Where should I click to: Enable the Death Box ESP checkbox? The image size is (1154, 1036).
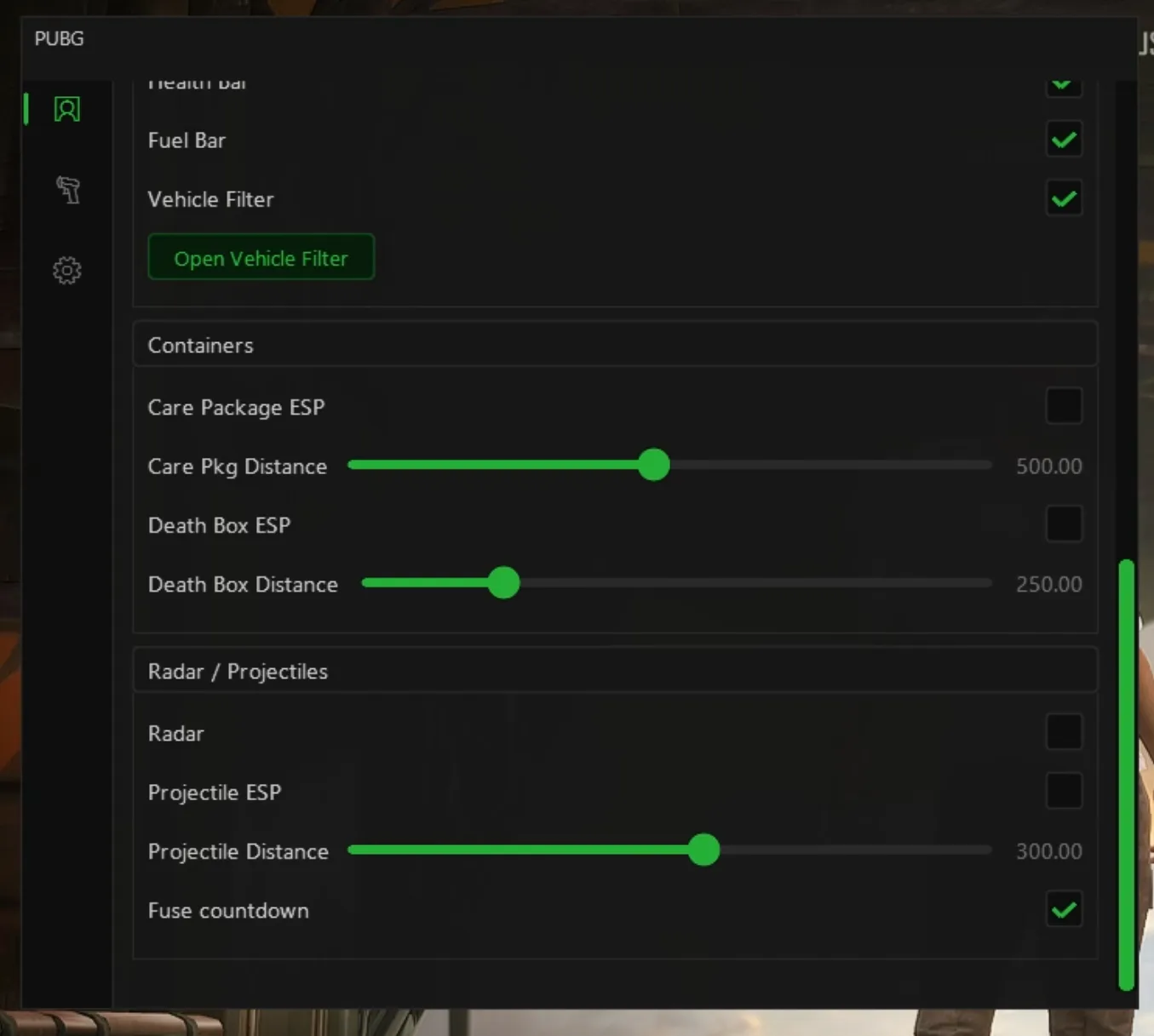coord(1064,524)
